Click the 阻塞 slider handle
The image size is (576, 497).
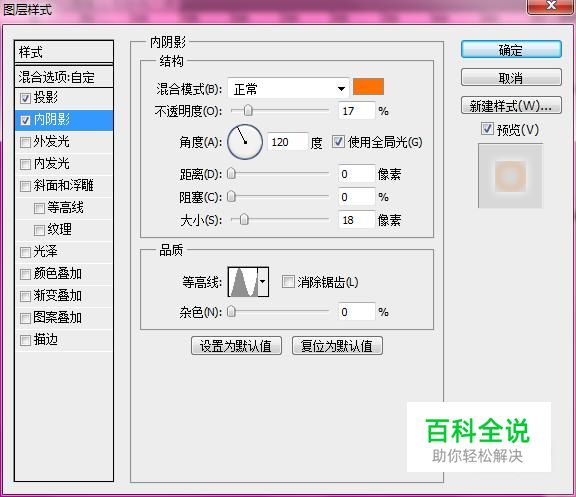click(231, 197)
